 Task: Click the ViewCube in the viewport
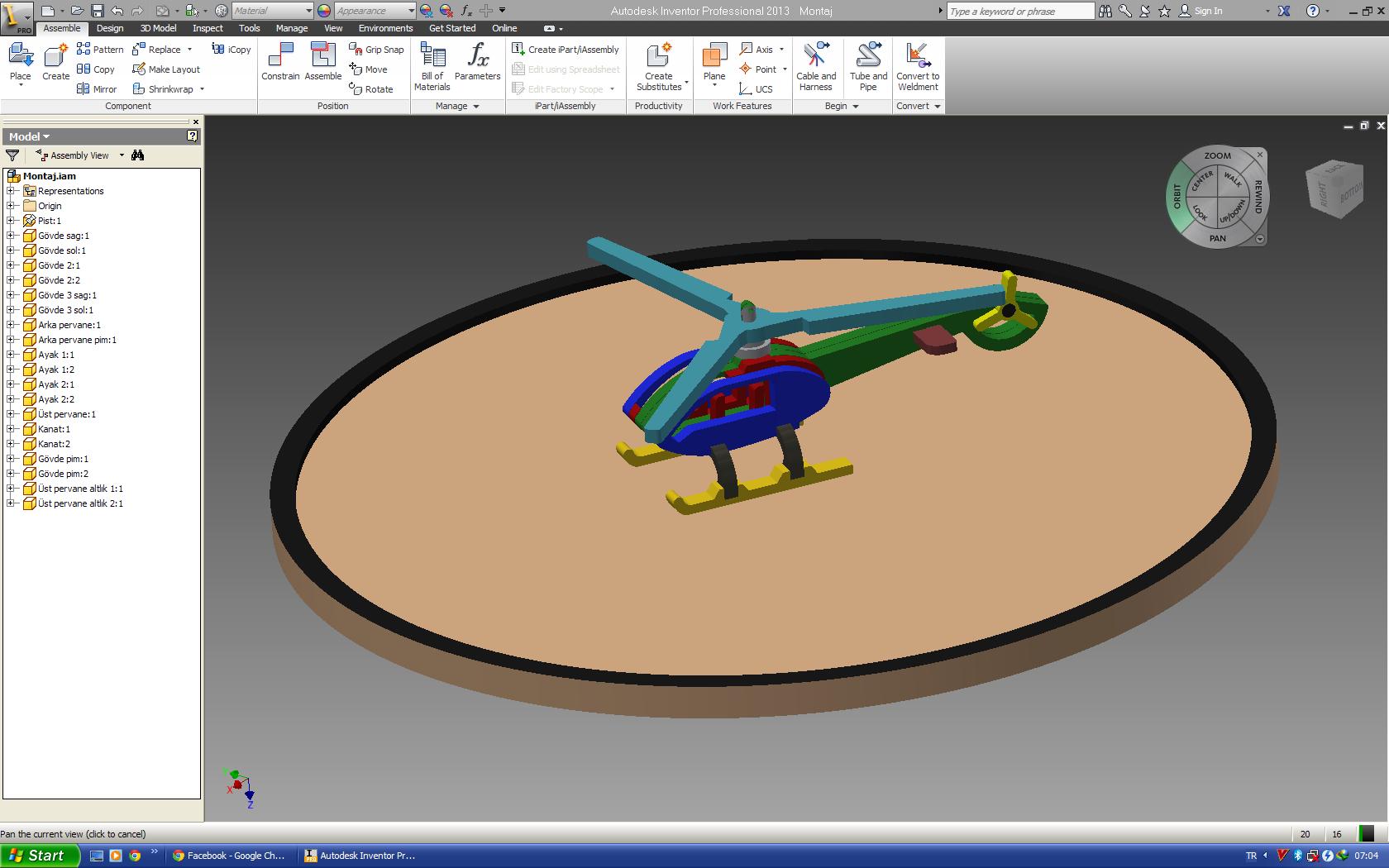point(1333,190)
